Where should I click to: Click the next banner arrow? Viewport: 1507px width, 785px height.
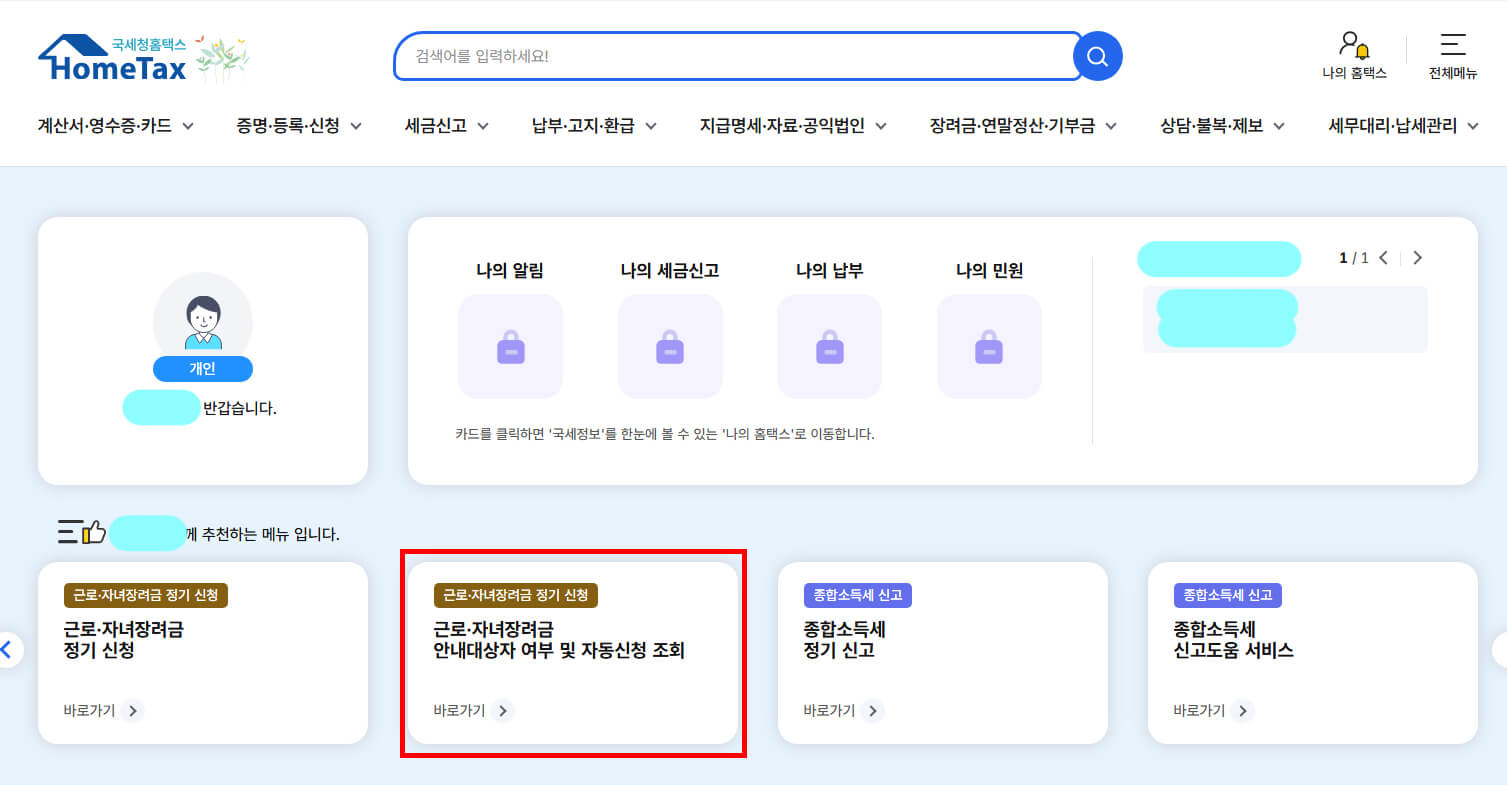(1417, 257)
